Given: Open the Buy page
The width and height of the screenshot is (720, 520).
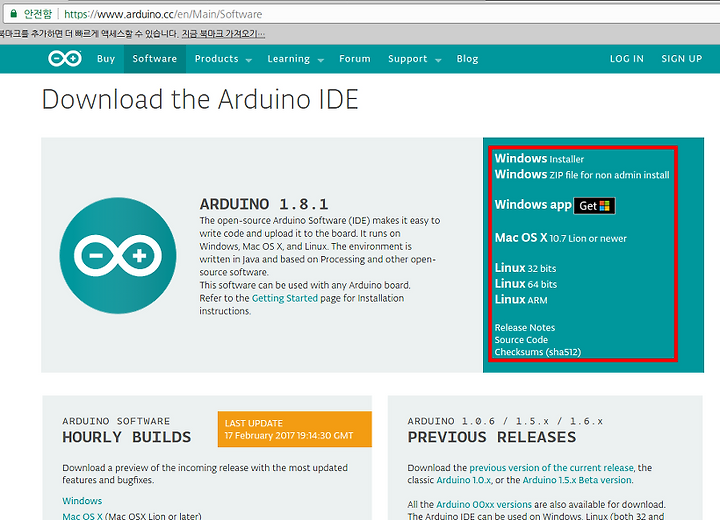Looking at the screenshot, I should click(106, 59).
